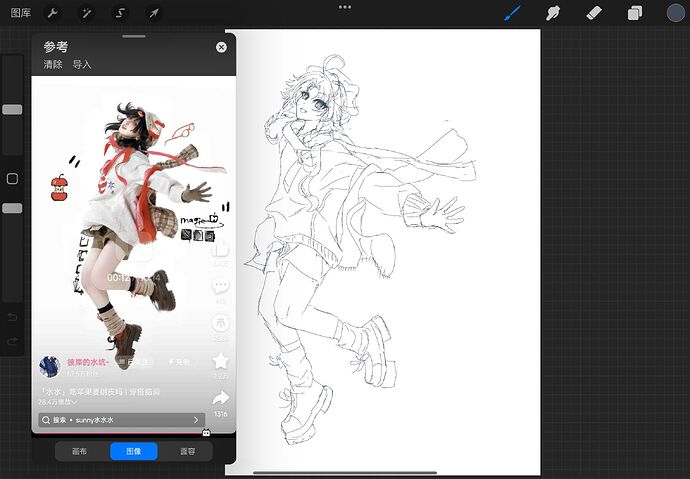Viewport: 690px width, 479px height.
Task: Click the brush opacity slider handle
Action: 12,208
